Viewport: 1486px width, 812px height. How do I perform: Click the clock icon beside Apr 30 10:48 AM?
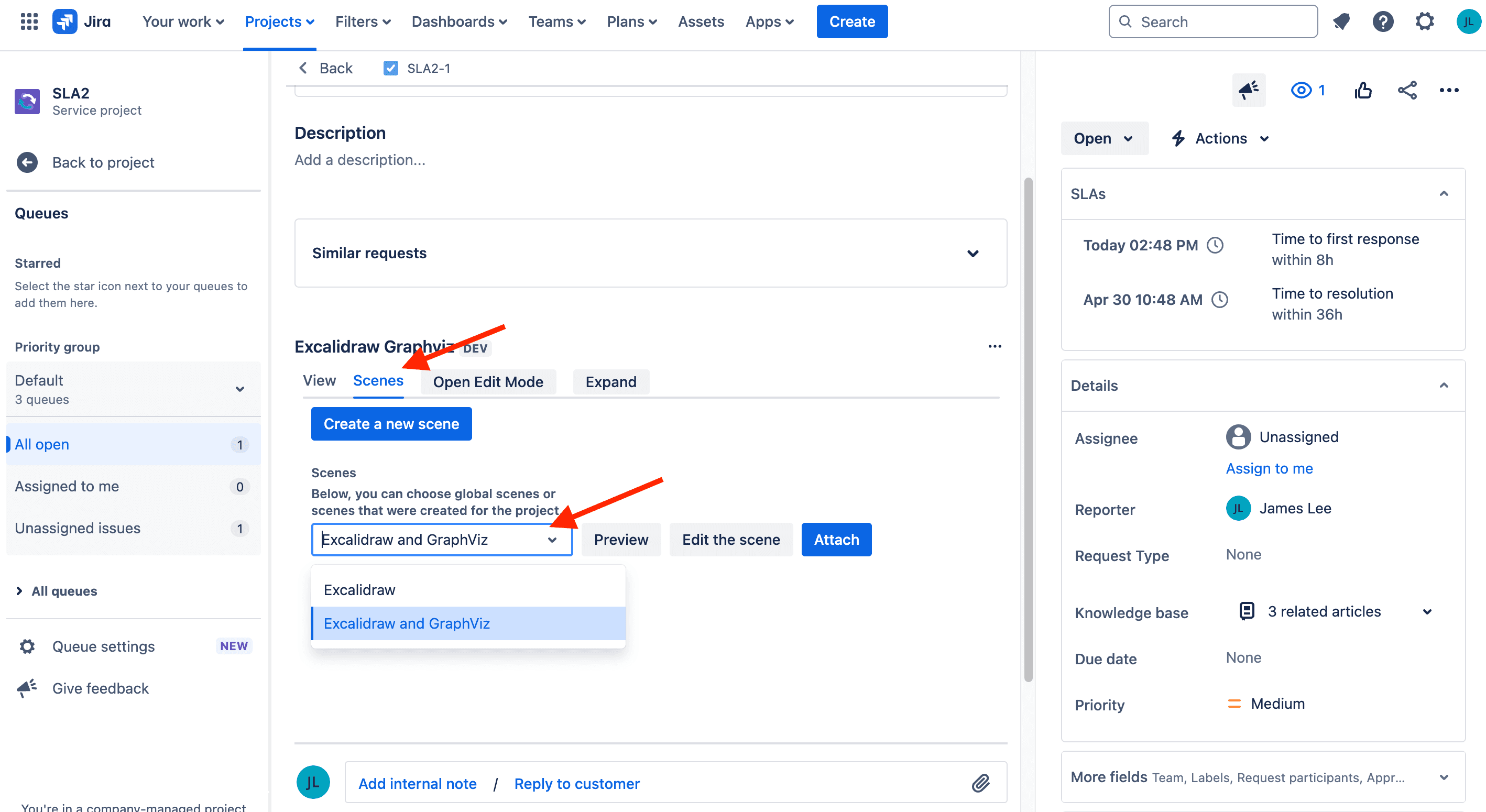1219,300
